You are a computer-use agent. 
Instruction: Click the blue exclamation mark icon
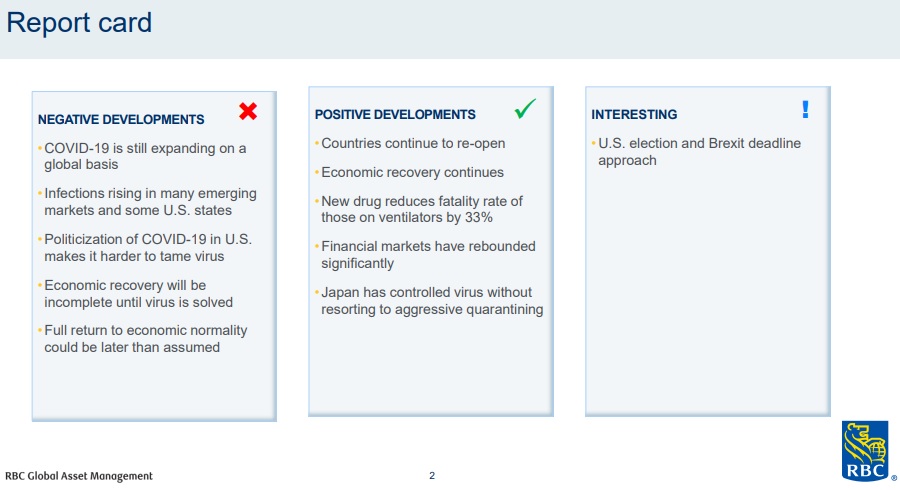(805, 109)
